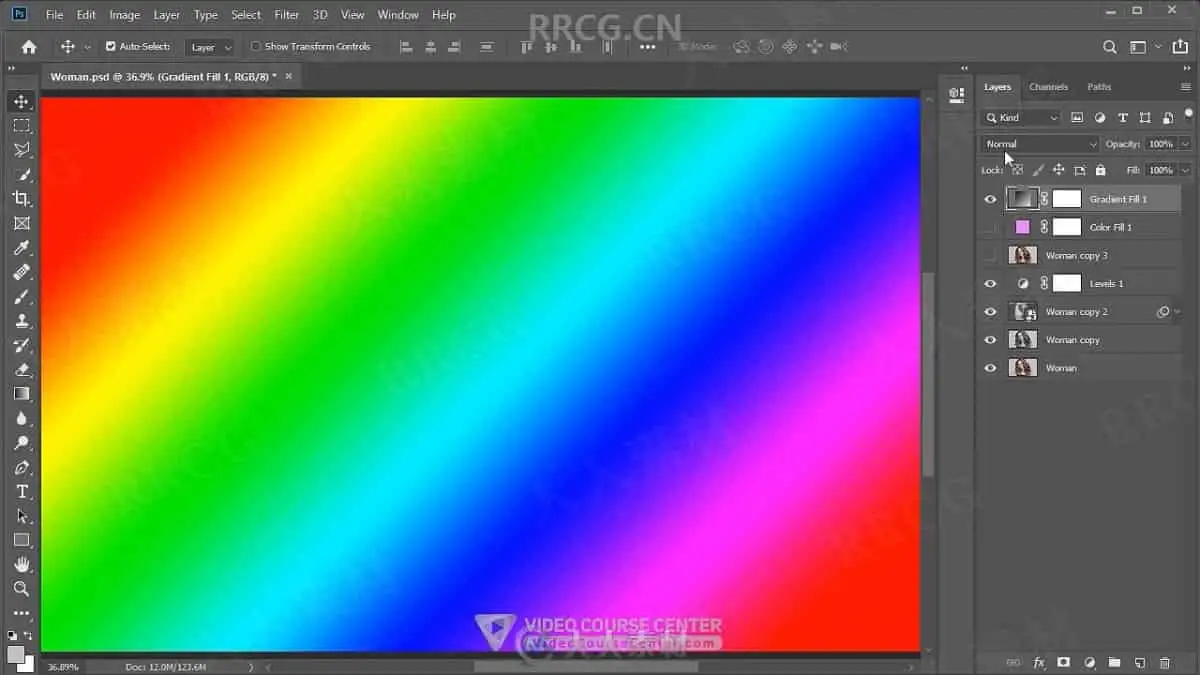This screenshot has width=1200, height=675.
Task: Open the Search magnifier in options bar
Action: (x=1110, y=46)
